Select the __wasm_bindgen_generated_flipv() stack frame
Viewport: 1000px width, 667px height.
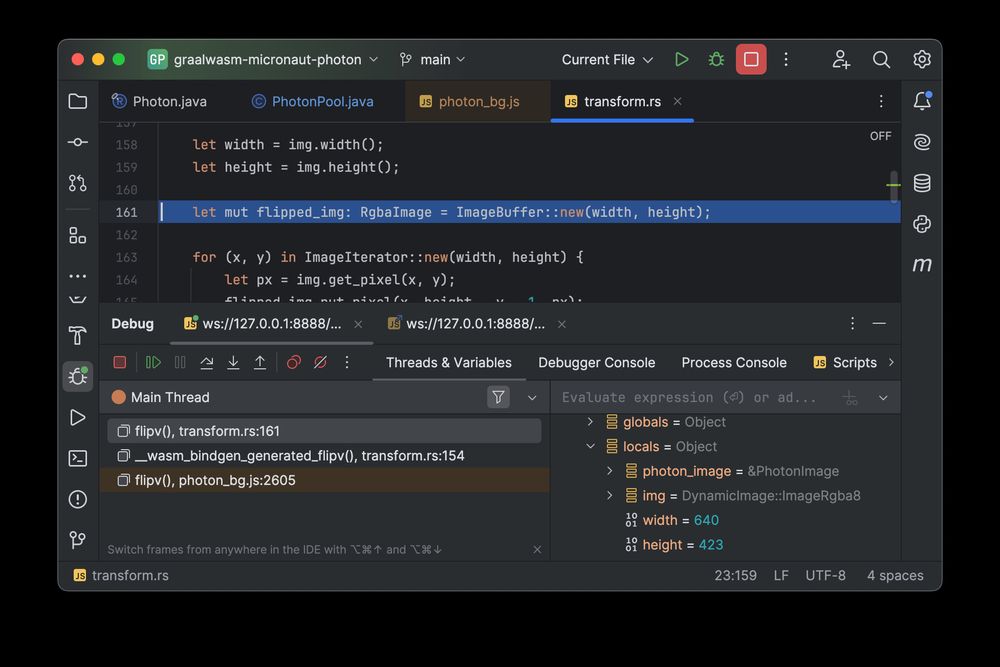[x=325, y=455]
